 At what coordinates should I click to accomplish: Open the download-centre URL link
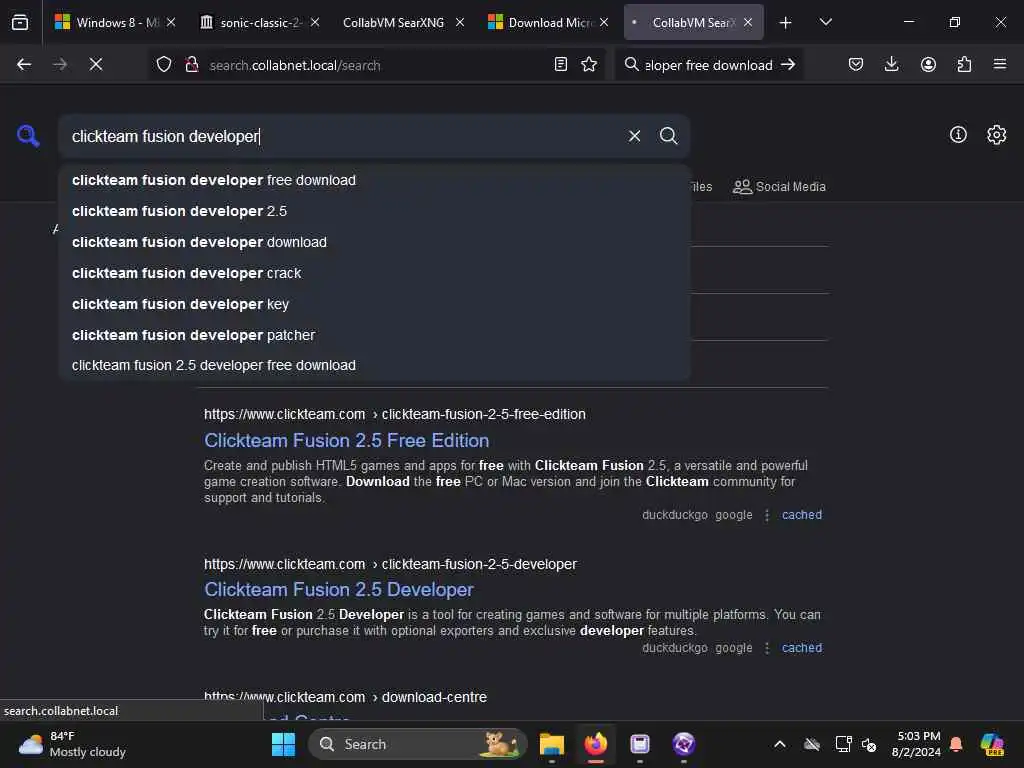click(345, 697)
